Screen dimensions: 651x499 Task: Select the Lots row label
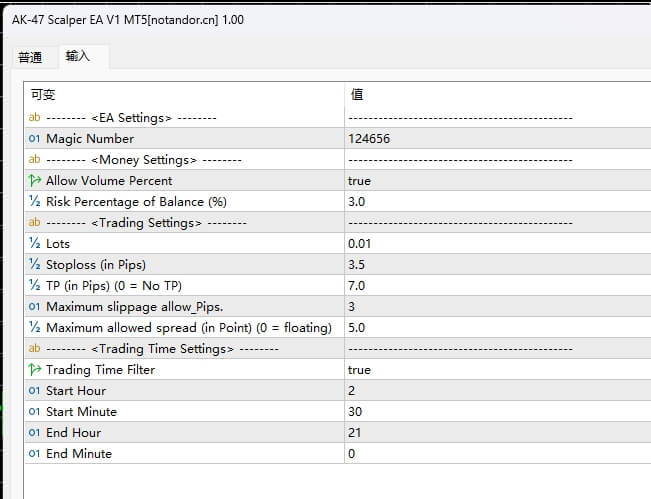(x=58, y=244)
